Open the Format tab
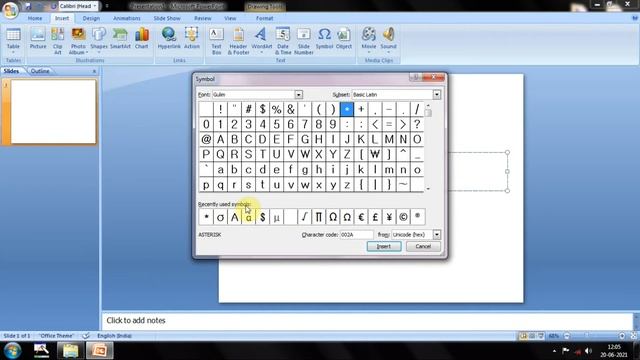 (x=264, y=18)
